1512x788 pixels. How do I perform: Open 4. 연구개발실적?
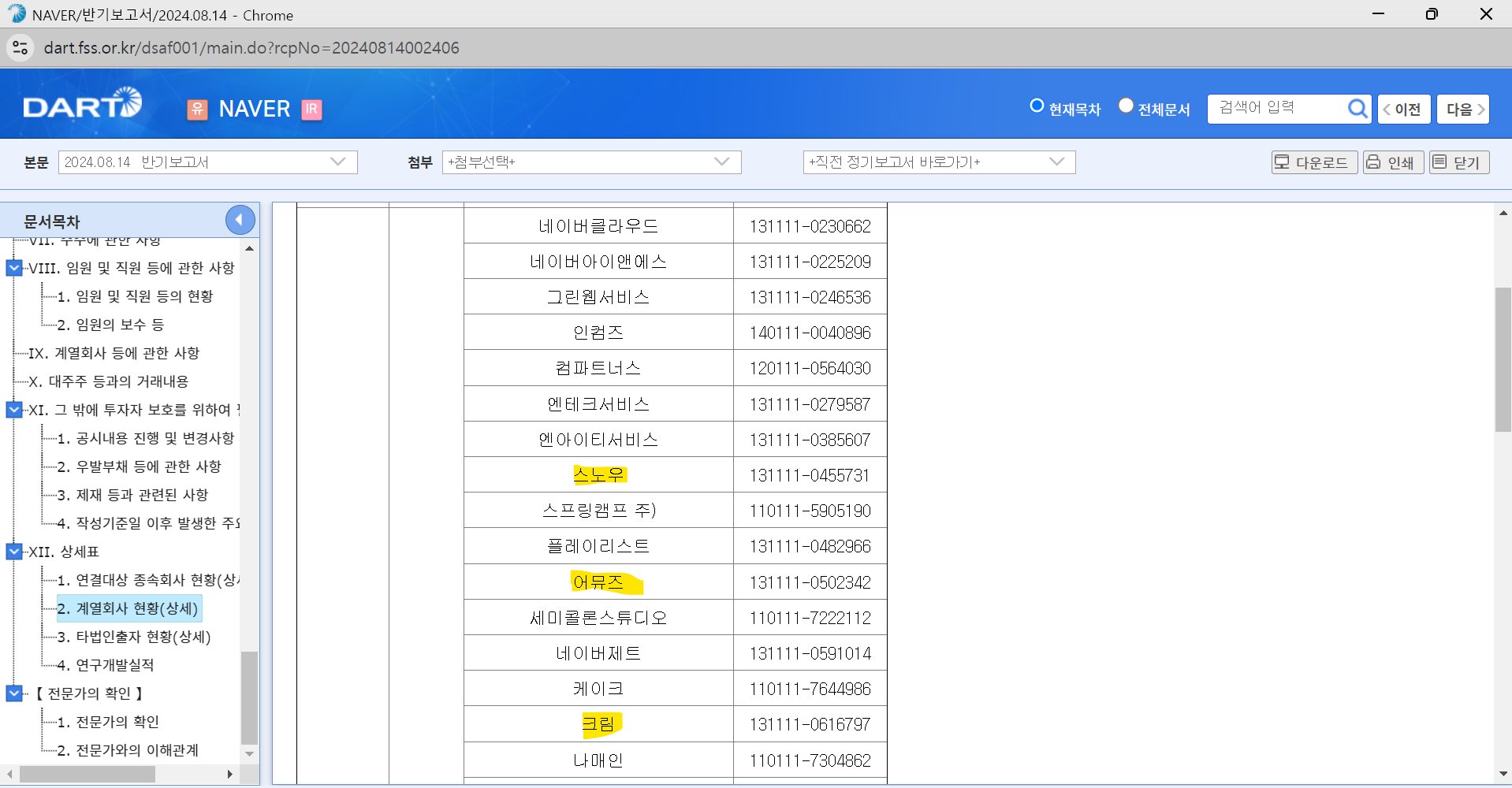tap(106, 665)
